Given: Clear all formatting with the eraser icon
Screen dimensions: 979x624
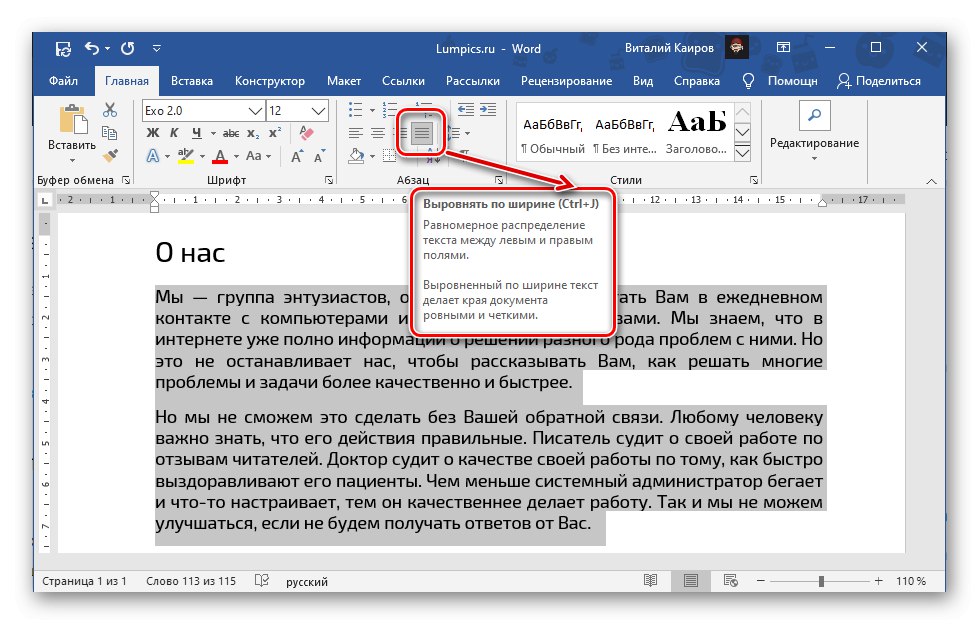Looking at the screenshot, I should point(305,132).
